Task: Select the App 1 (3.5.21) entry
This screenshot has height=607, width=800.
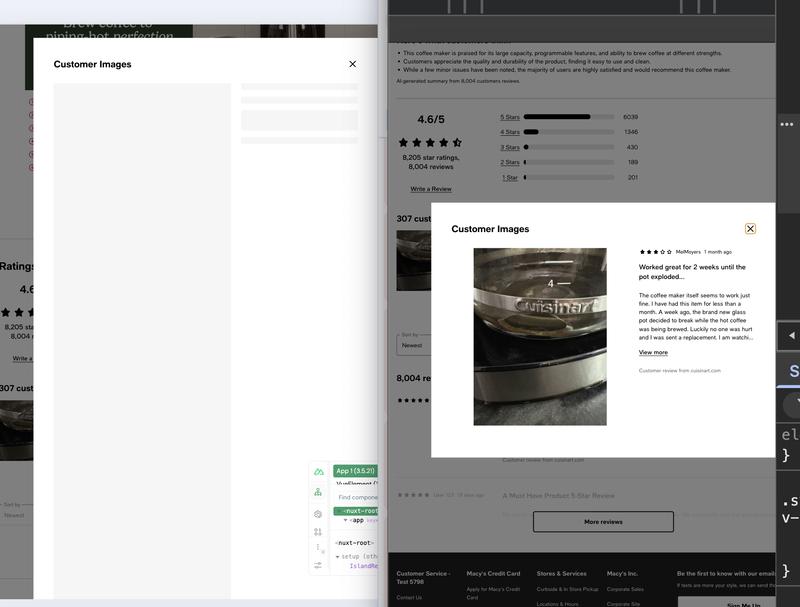Action: click(355, 471)
